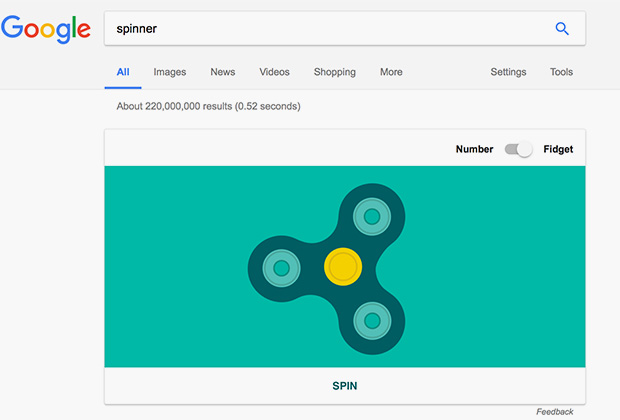Open the Tools search filters

click(x=561, y=72)
